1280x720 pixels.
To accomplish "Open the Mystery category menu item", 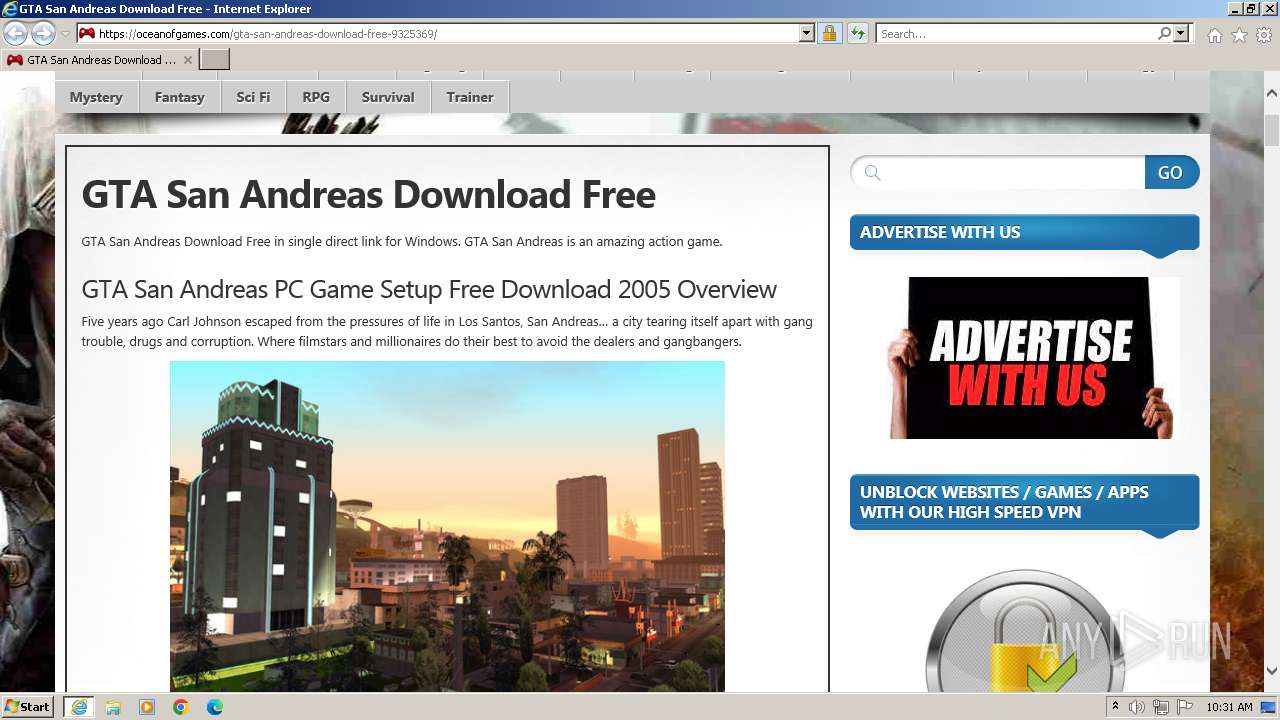I will pyautogui.click(x=96, y=97).
